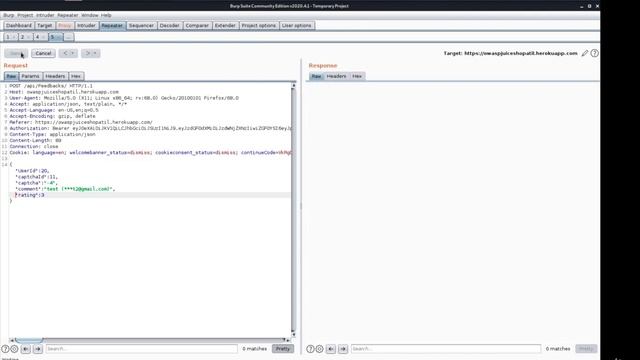
Task: Open the Repeater menu in menu bar
Action: [68, 15]
